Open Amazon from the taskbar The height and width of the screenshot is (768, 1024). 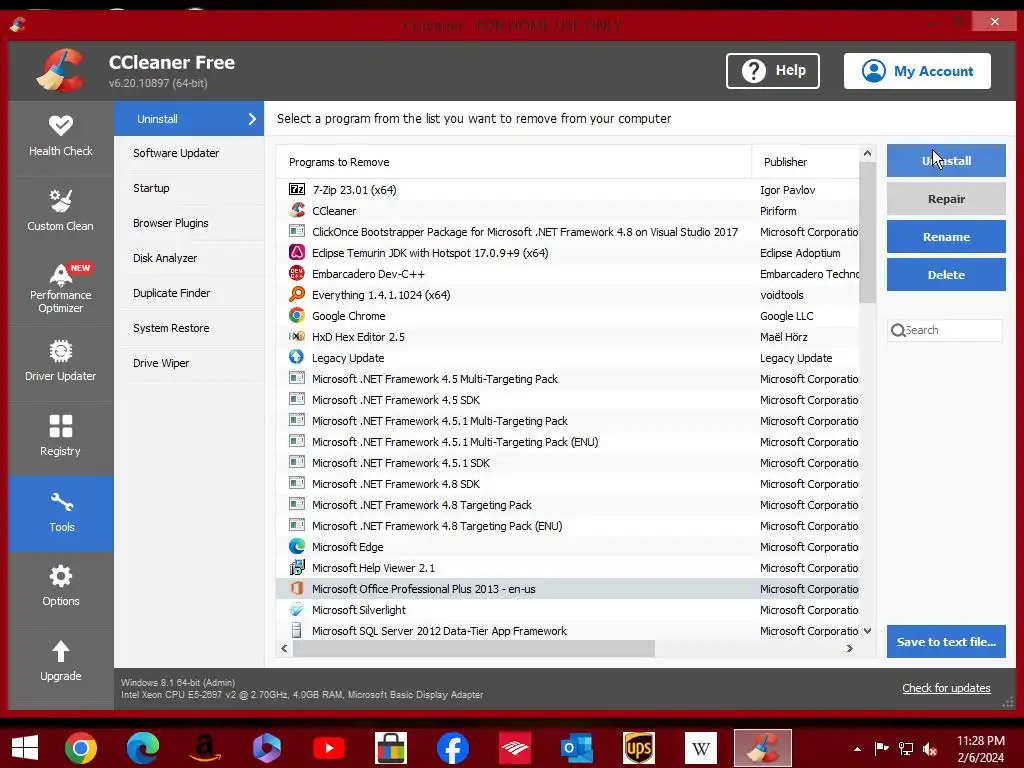[x=205, y=748]
